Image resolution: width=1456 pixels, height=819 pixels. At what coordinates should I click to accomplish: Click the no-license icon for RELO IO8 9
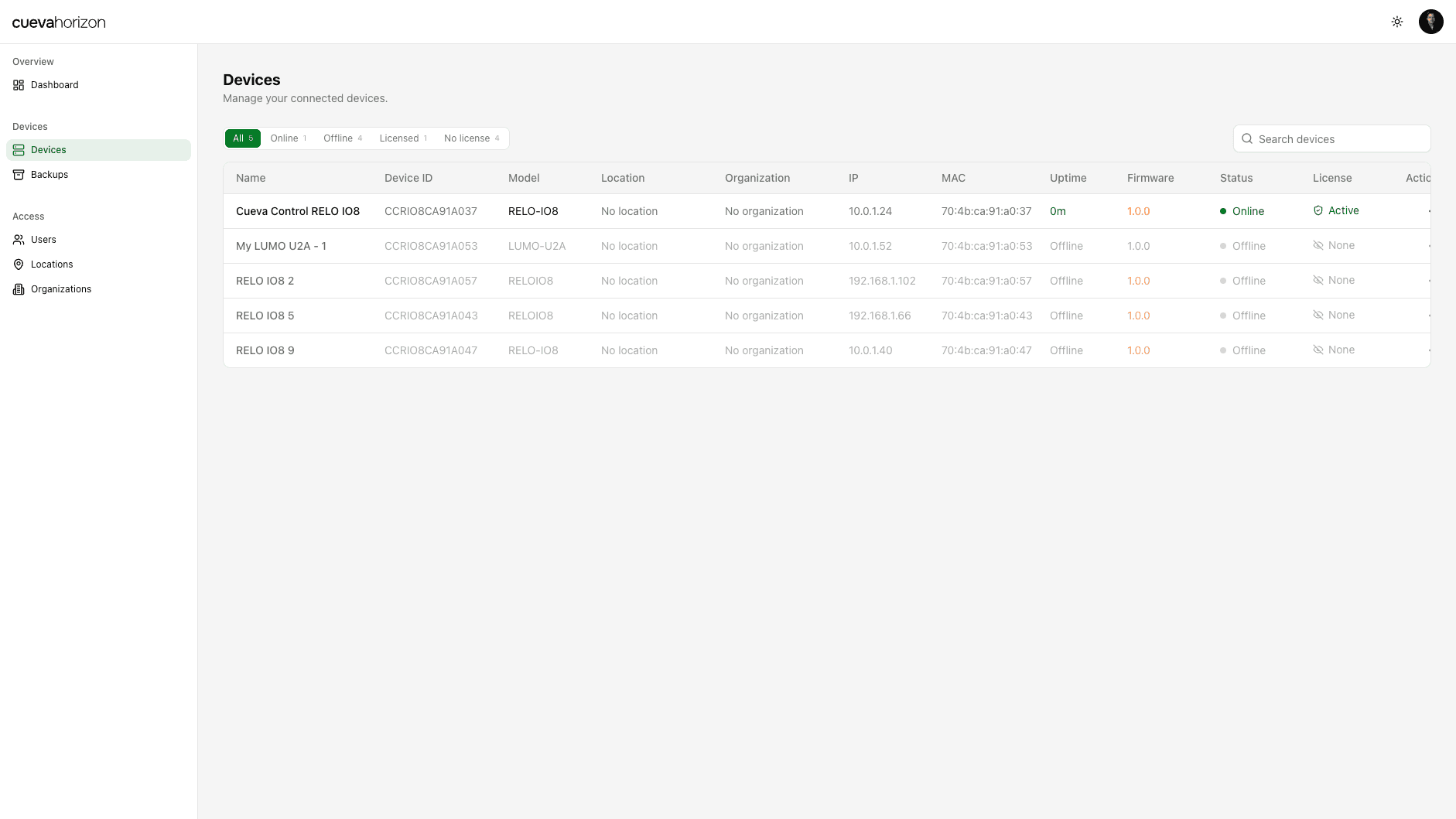tap(1318, 350)
